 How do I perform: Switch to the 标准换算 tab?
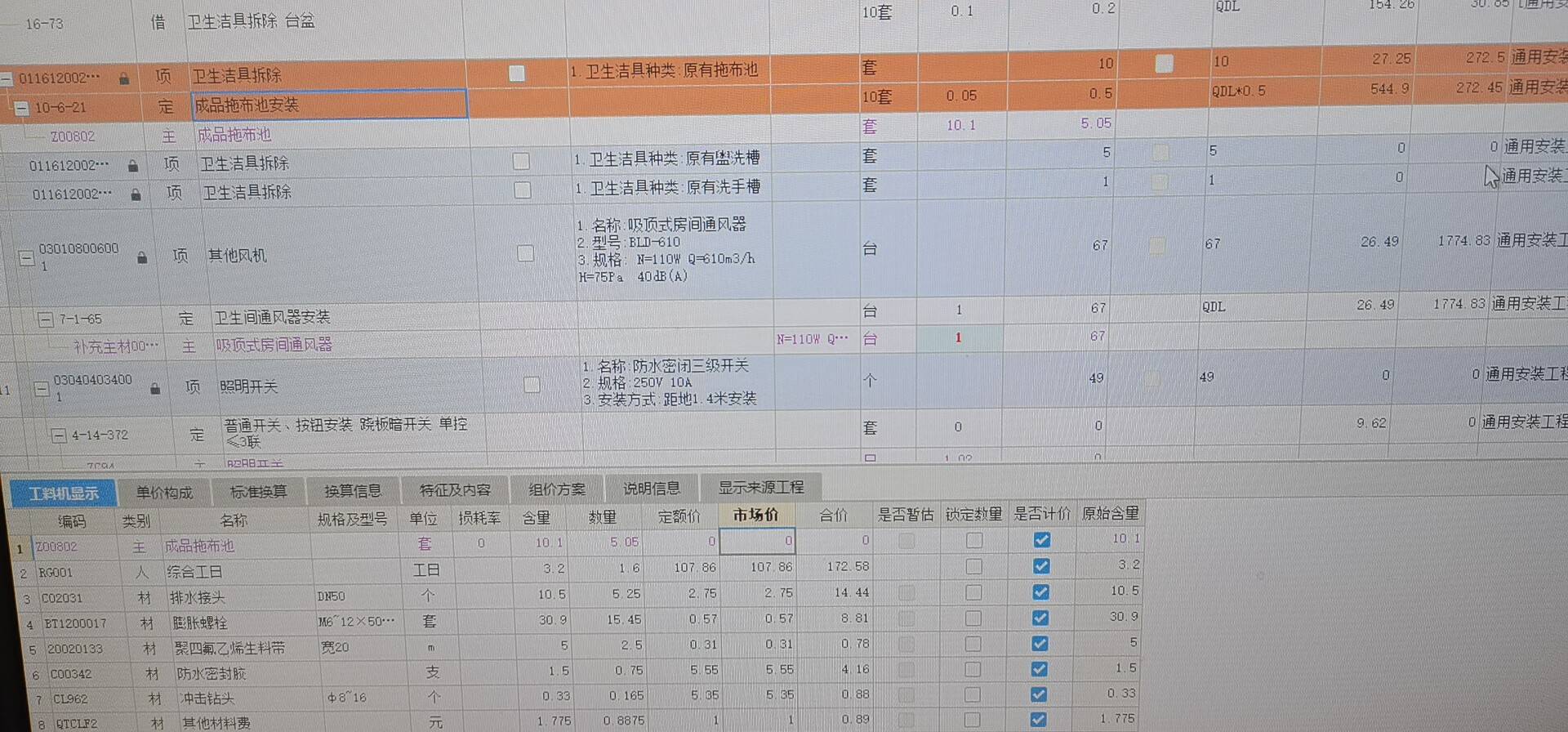coord(258,492)
